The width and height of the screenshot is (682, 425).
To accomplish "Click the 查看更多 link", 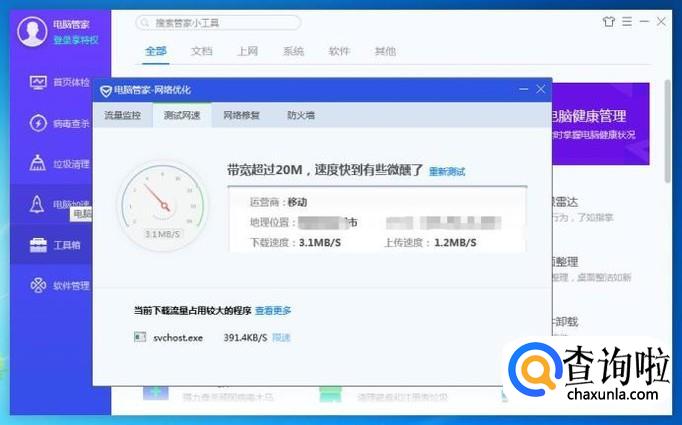I will tap(273, 311).
